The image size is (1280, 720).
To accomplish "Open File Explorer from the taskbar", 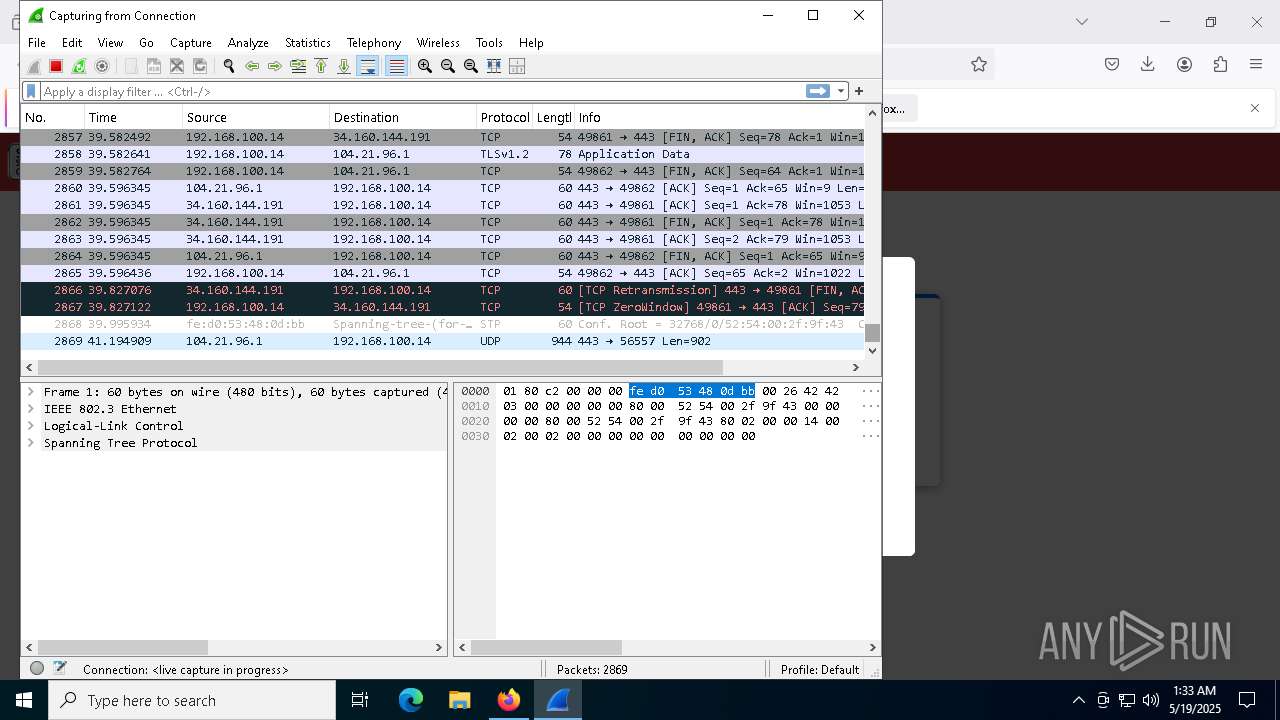I will [x=460, y=700].
